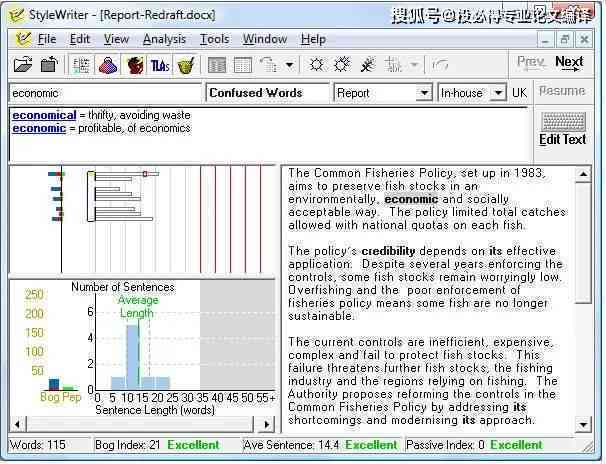Click the StyleWriter title bar app icon

coord(17,15)
